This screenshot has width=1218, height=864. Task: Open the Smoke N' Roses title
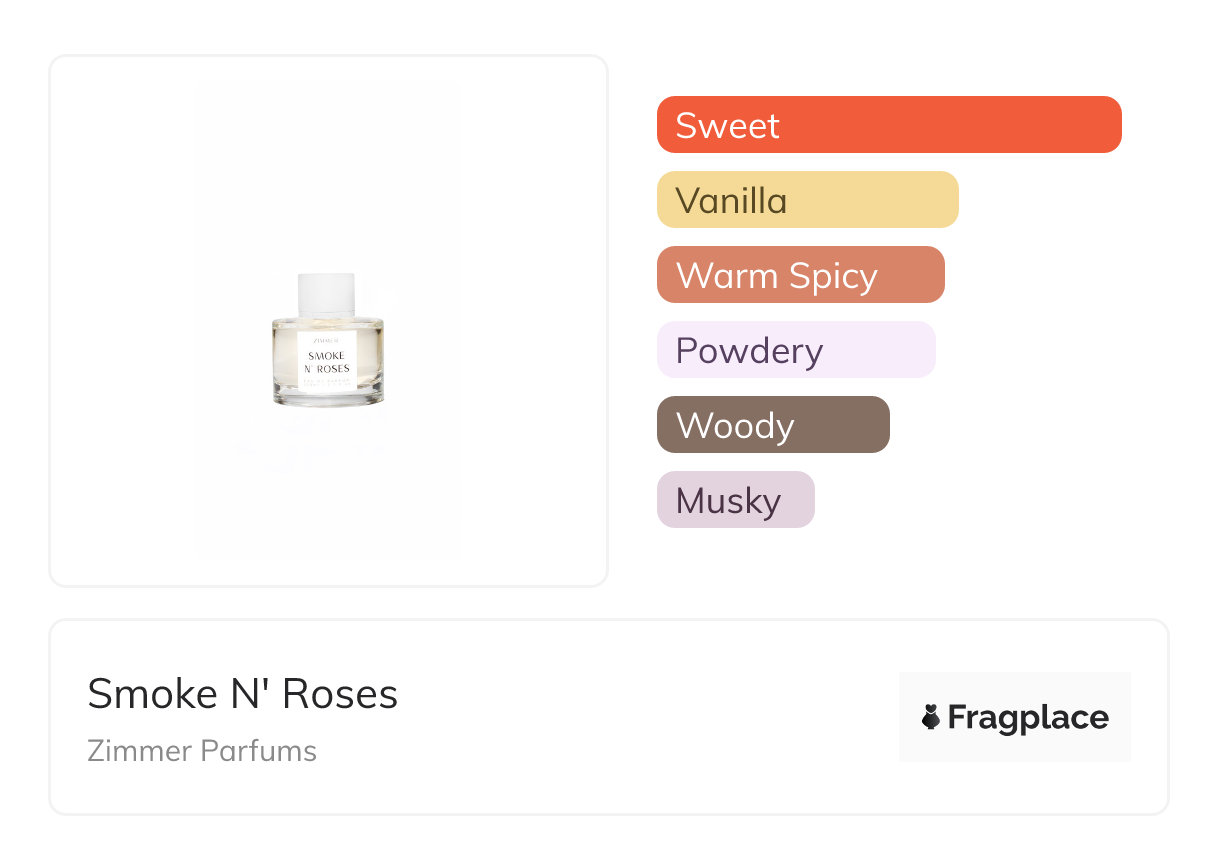tap(243, 694)
